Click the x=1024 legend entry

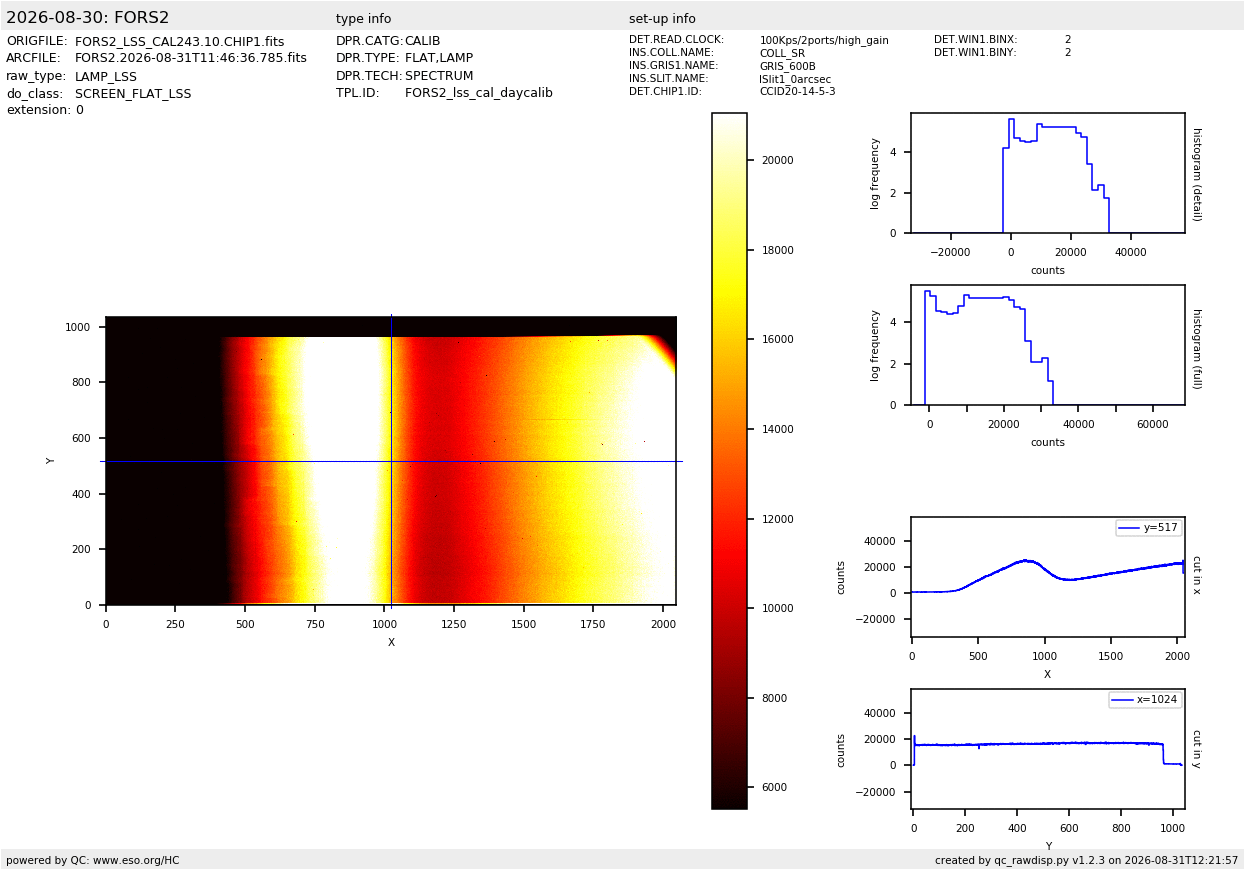1145,700
